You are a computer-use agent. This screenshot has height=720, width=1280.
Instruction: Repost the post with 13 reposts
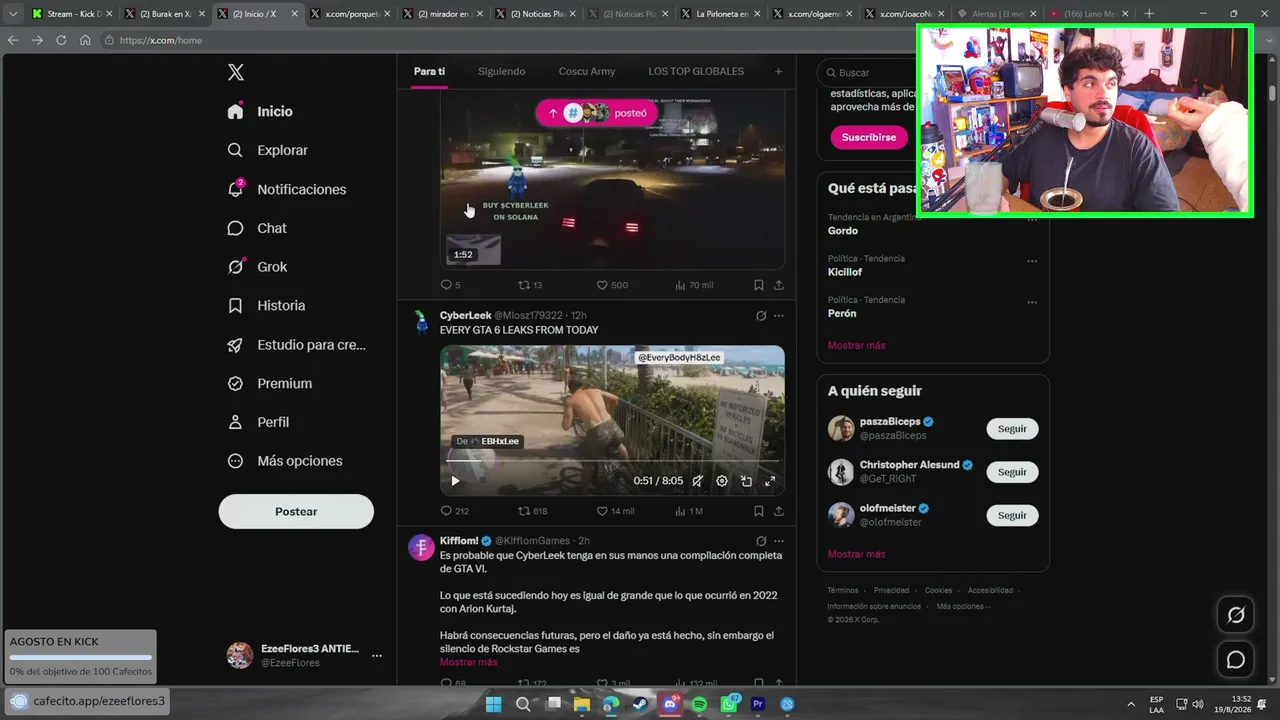(530, 285)
